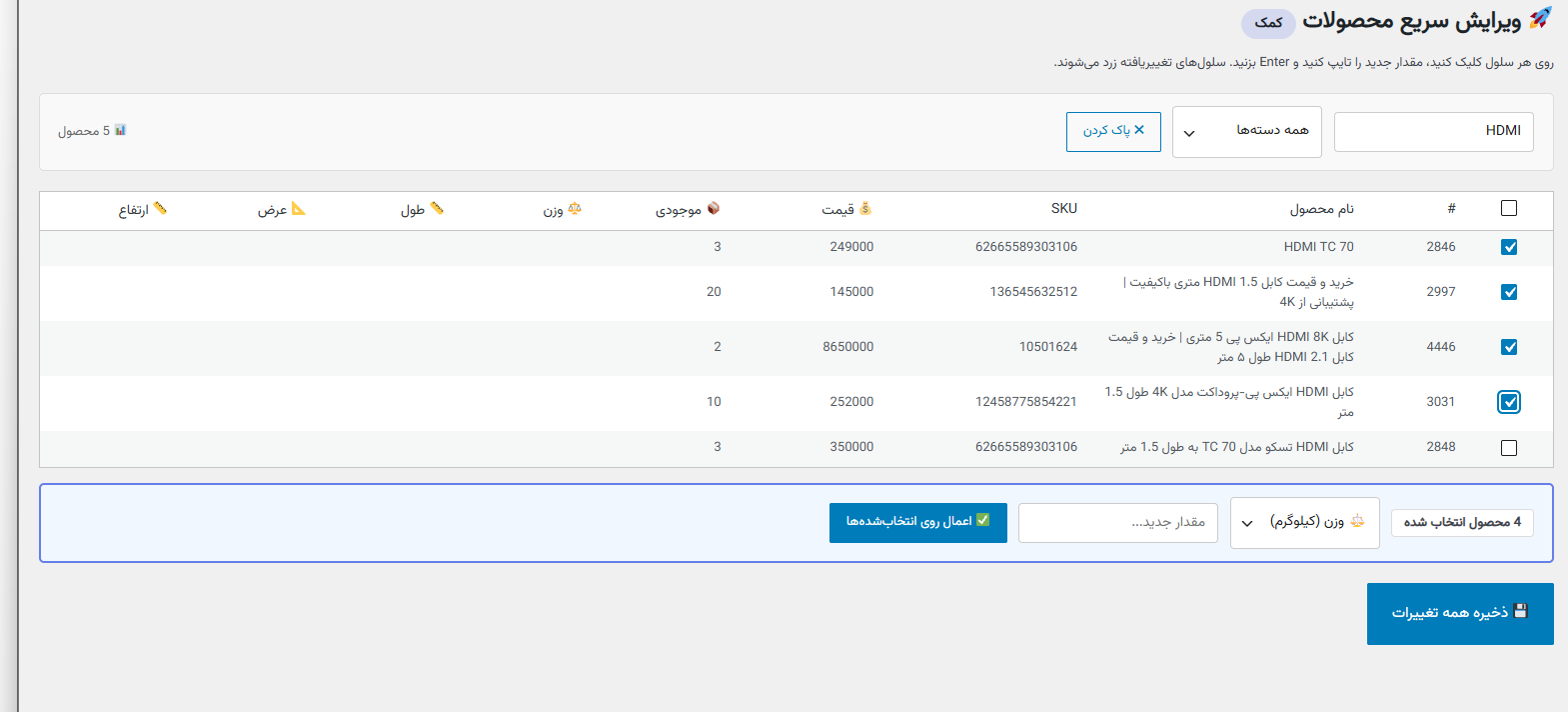This screenshot has width=1568, height=712.
Task: Toggle the select-all checkbox in table header
Action: [1509, 208]
